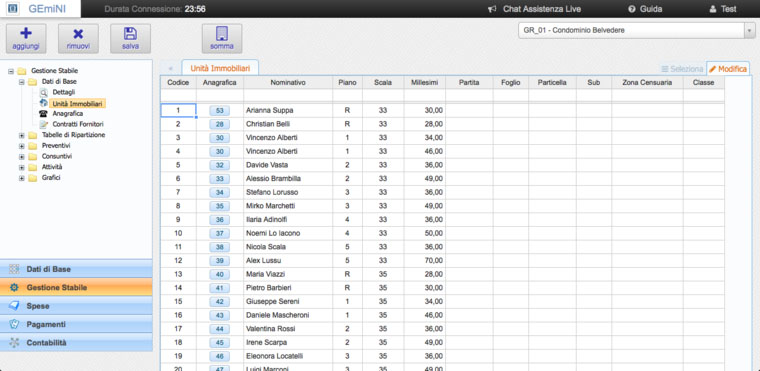Expand the Tabelle di Ripartizione folder
This screenshot has width=760, height=371.
click(21, 135)
